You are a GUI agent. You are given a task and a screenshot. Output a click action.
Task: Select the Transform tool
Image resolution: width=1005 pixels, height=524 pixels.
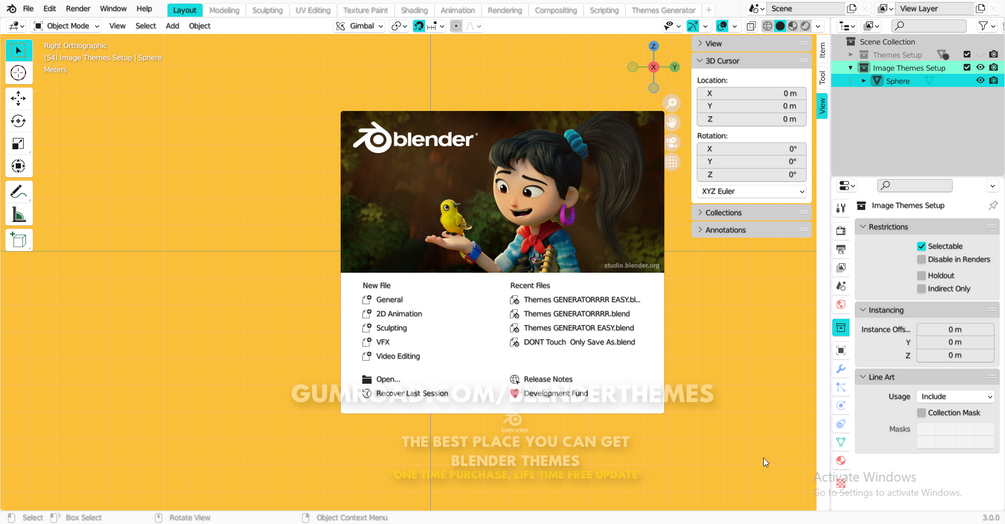point(19,166)
